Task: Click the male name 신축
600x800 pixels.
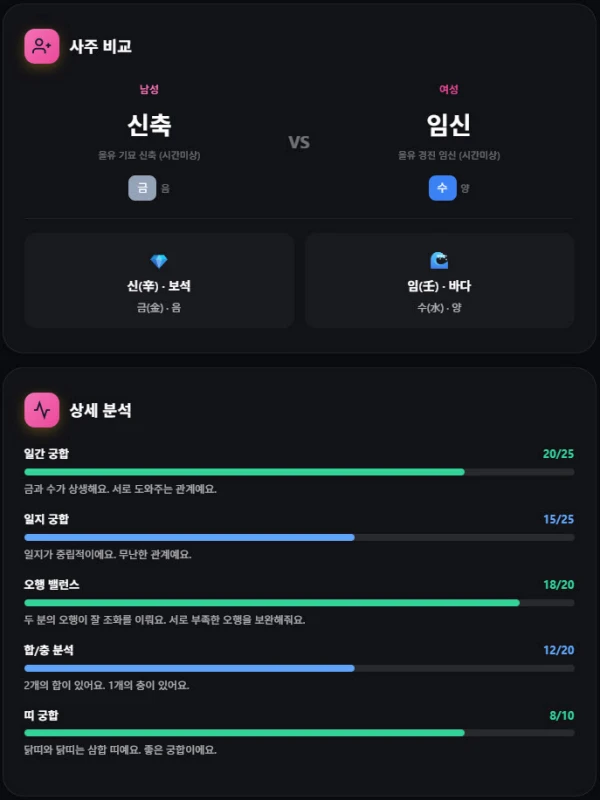Action: (149, 125)
